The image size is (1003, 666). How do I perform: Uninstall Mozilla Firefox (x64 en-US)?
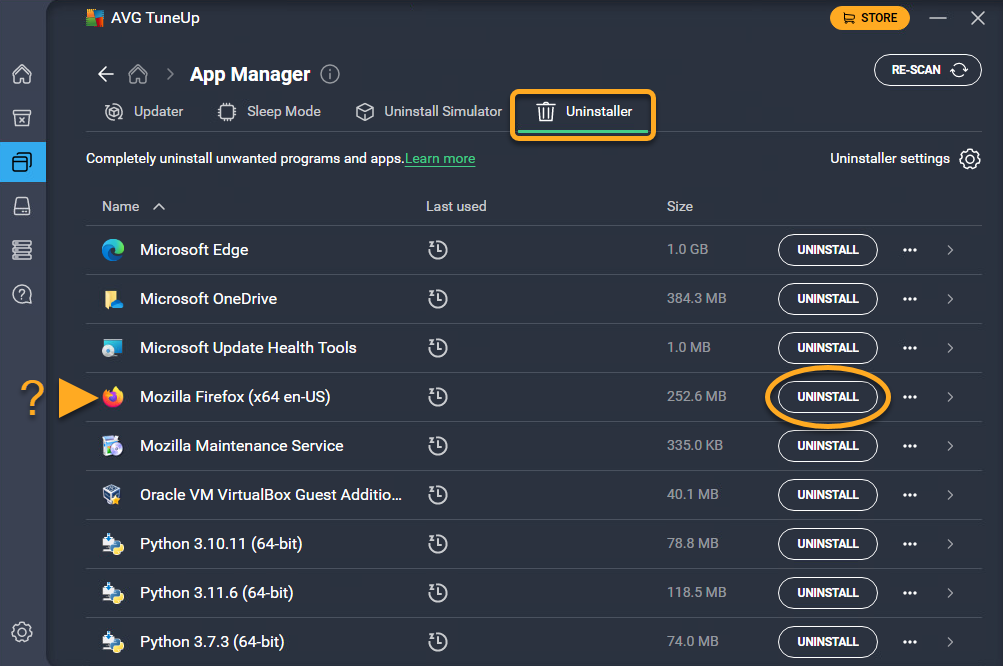[827, 397]
